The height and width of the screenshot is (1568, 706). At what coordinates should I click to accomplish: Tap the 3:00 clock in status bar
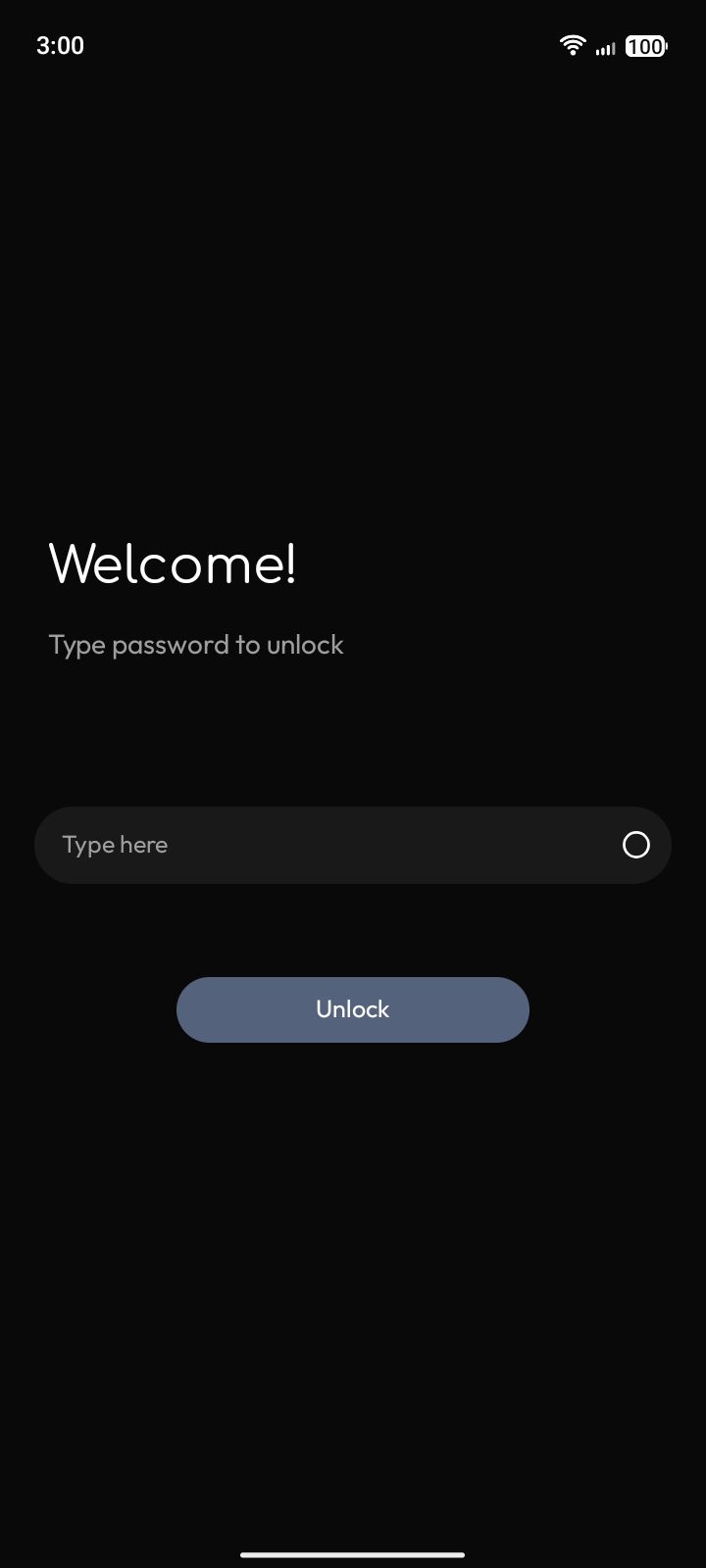click(x=60, y=46)
